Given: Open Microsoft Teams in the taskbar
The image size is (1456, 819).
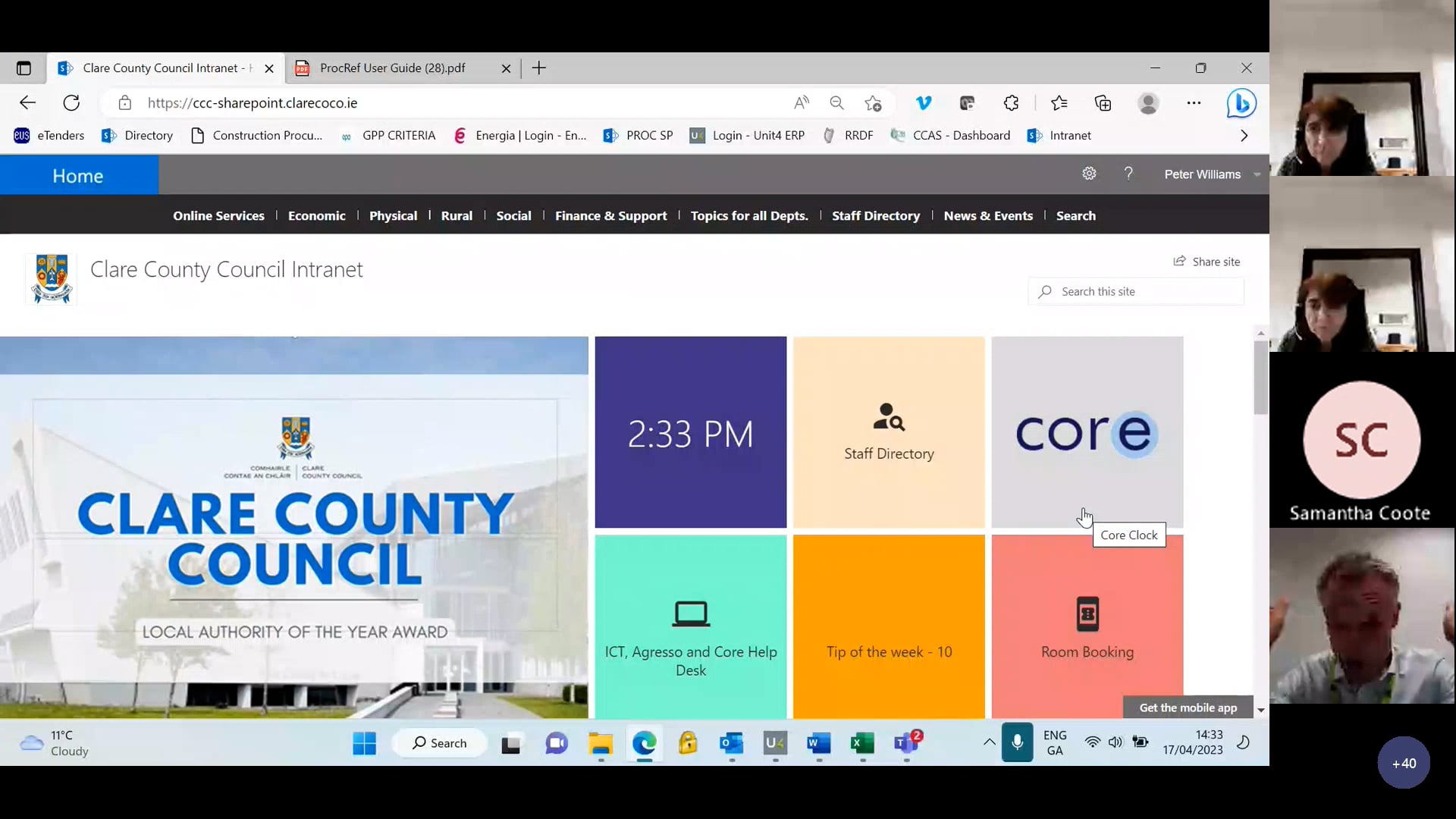Looking at the screenshot, I should 907,743.
